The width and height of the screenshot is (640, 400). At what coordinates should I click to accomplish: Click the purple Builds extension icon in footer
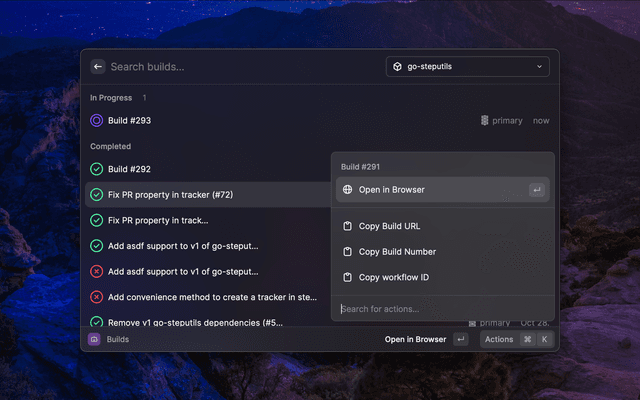coord(95,339)
